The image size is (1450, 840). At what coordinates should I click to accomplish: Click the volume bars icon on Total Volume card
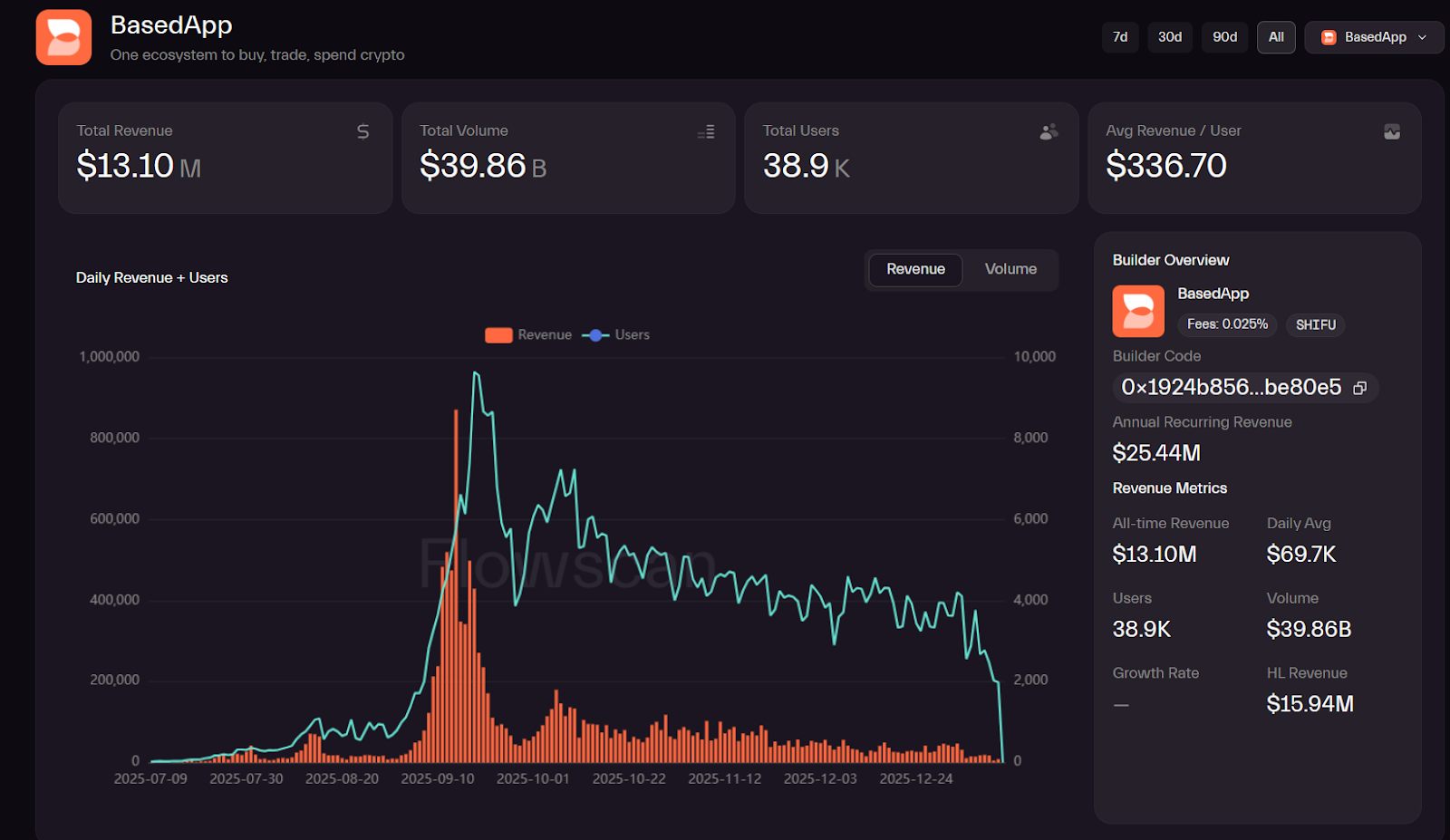click(x=706, y=131)
